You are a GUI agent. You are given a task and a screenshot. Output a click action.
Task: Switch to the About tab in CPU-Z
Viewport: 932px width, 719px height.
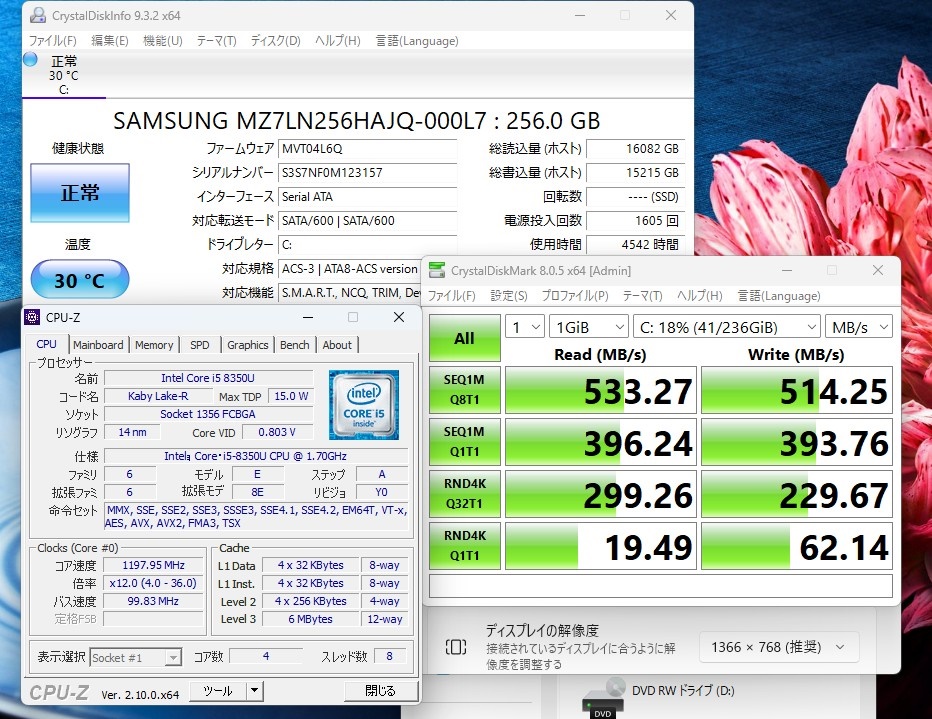[x=337, y=345]
